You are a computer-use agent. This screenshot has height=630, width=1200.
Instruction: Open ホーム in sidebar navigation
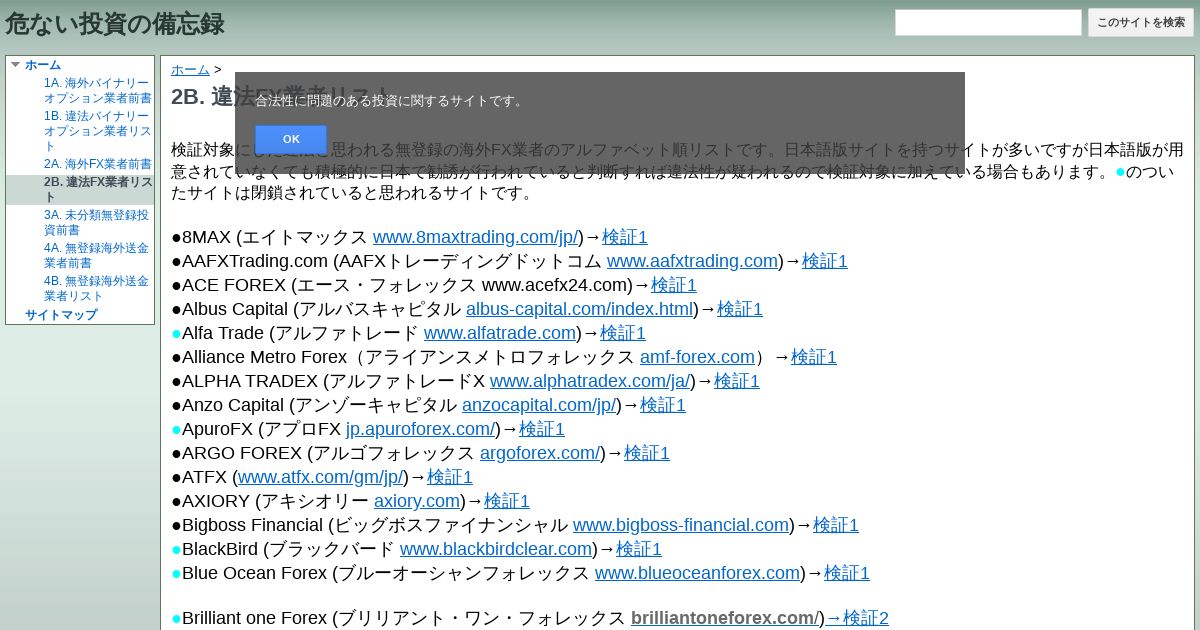click(x=43, y=65)
